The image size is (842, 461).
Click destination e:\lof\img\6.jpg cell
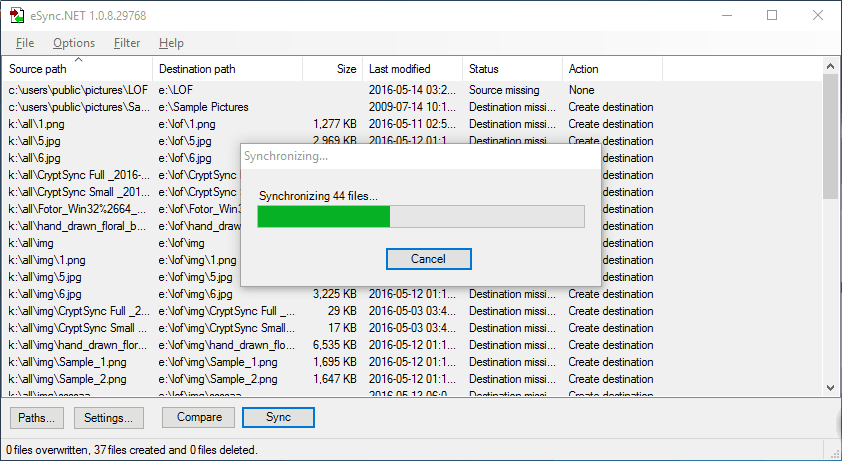pyautogui.click(x=195, y=294)
